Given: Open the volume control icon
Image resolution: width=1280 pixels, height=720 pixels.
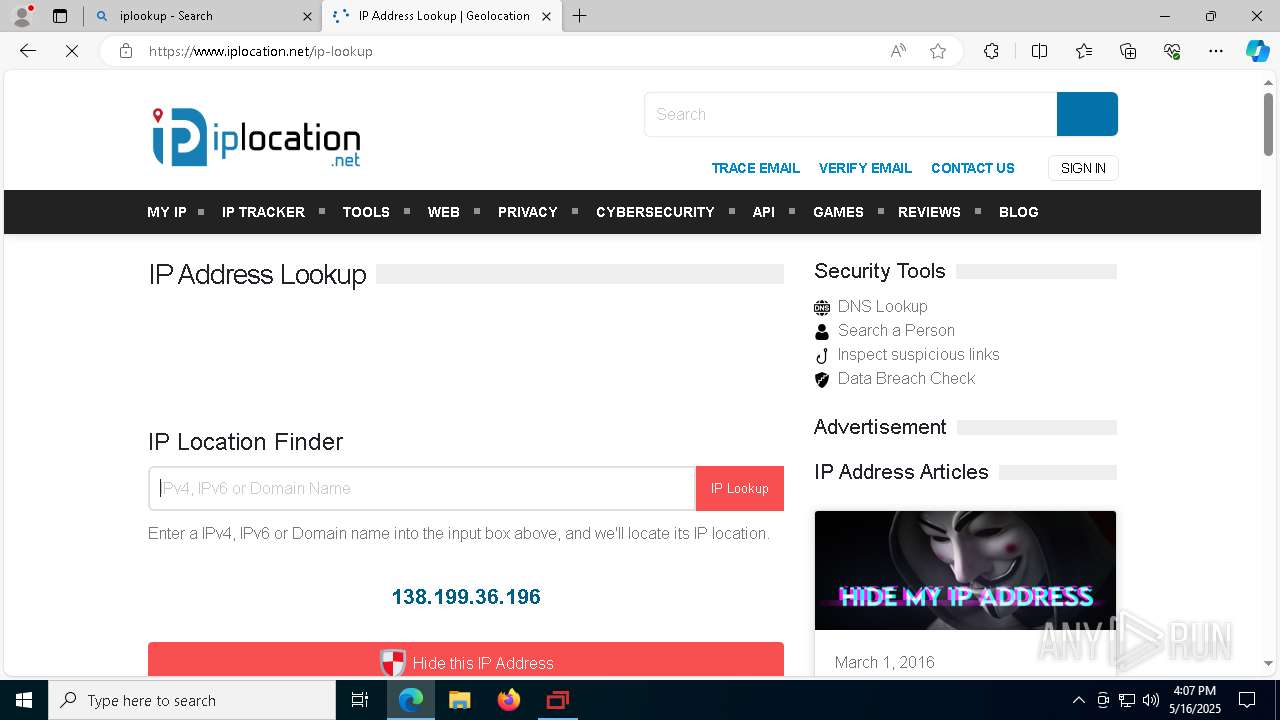Looking at the screenshot, I should click(x=1151, y=700).
